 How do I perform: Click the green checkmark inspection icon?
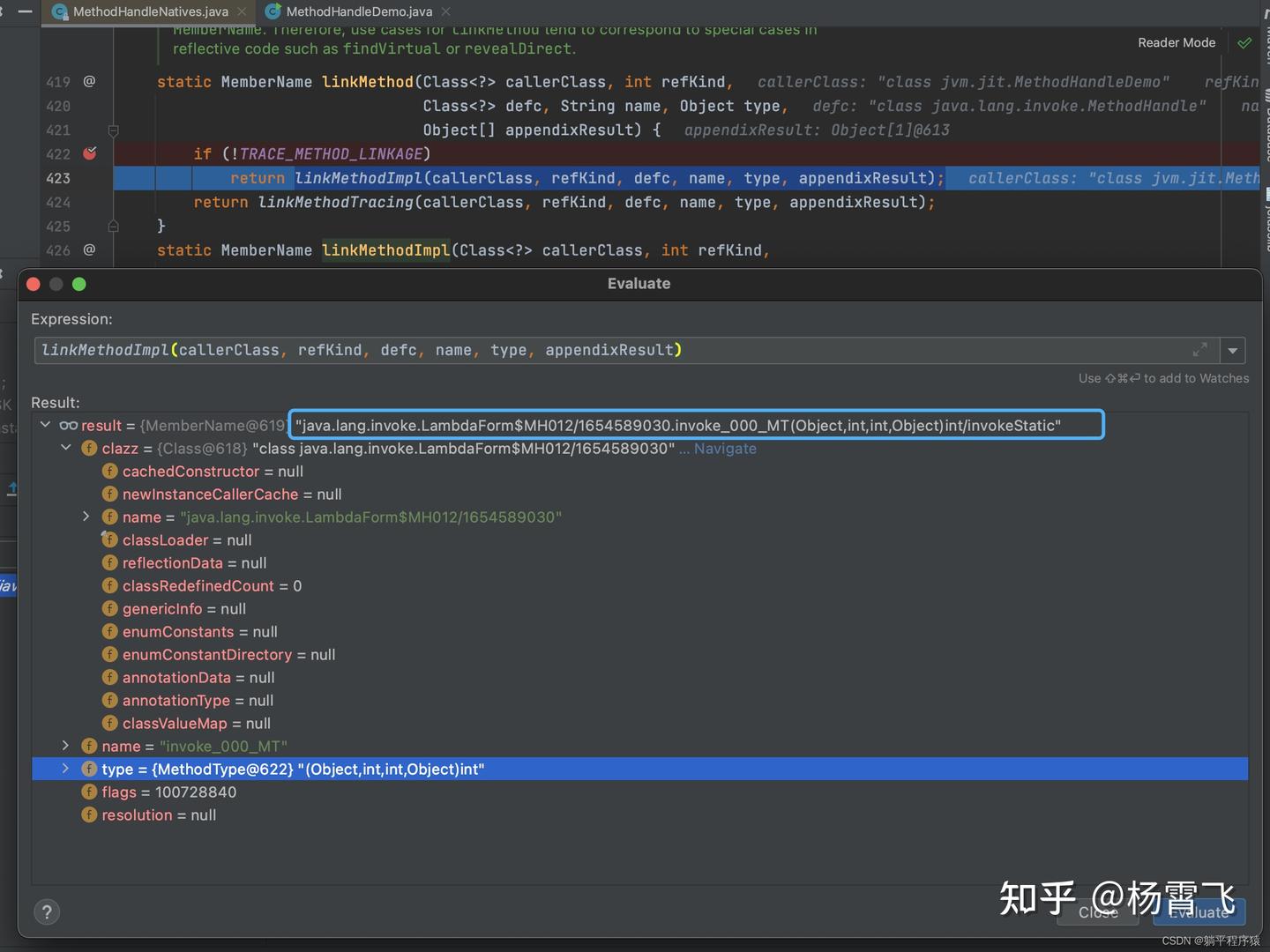(x=1244, y=42)
